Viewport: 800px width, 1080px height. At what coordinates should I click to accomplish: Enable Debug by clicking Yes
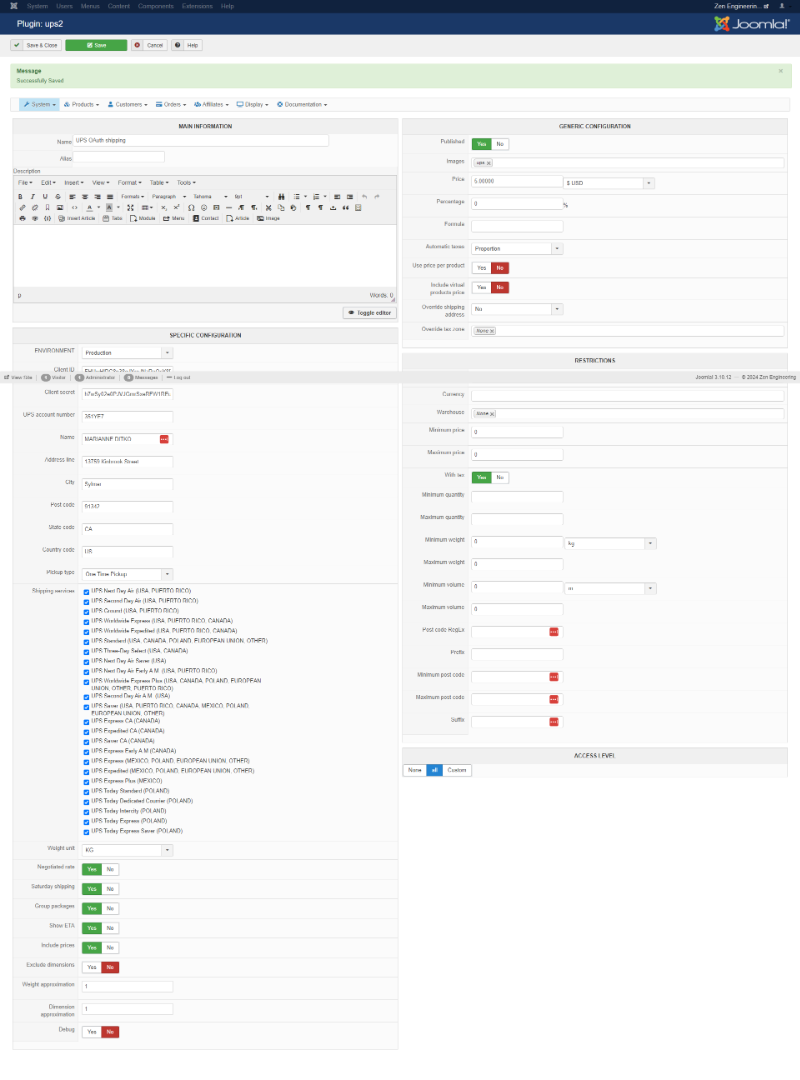tap(91, 1032)
